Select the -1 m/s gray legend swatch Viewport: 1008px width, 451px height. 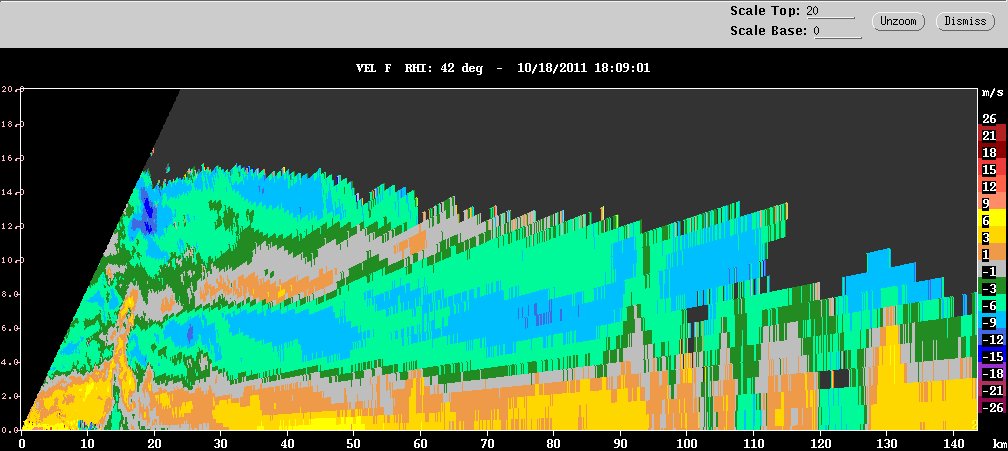(x=993, y=271)
